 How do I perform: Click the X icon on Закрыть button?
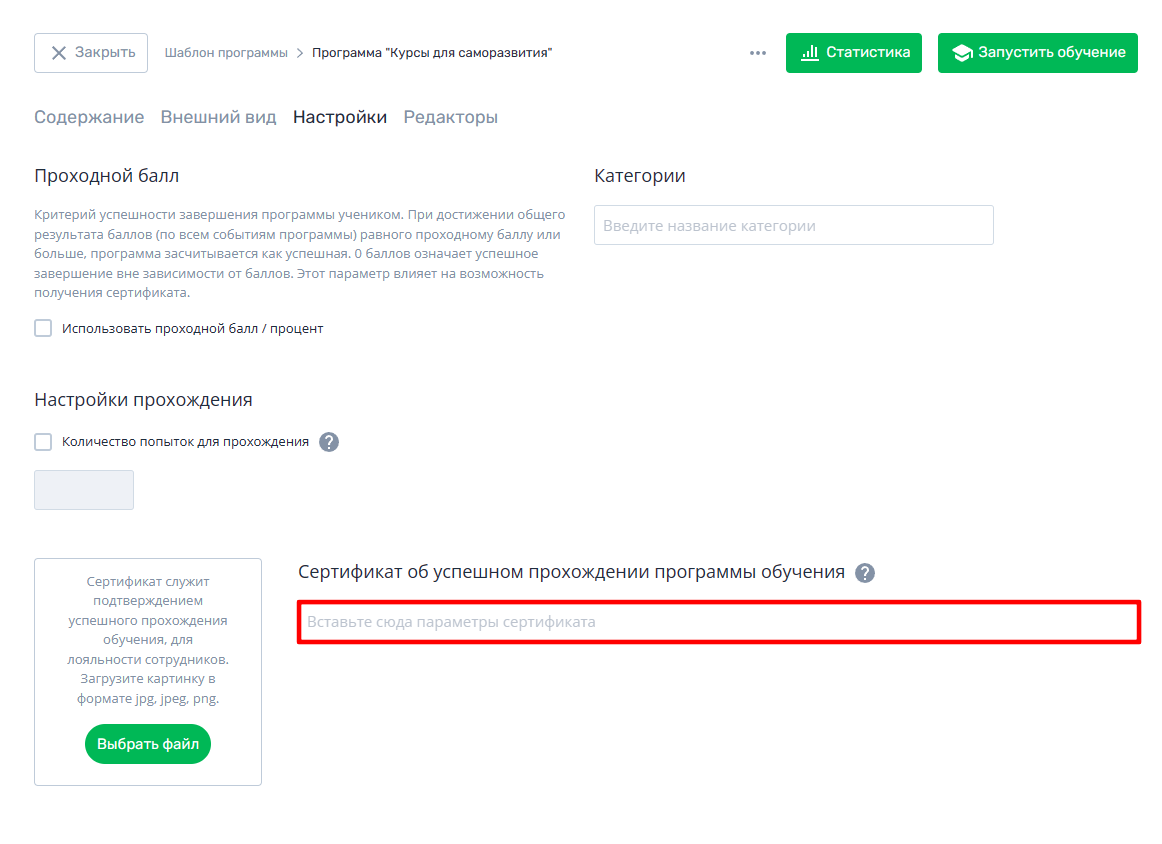59,53
